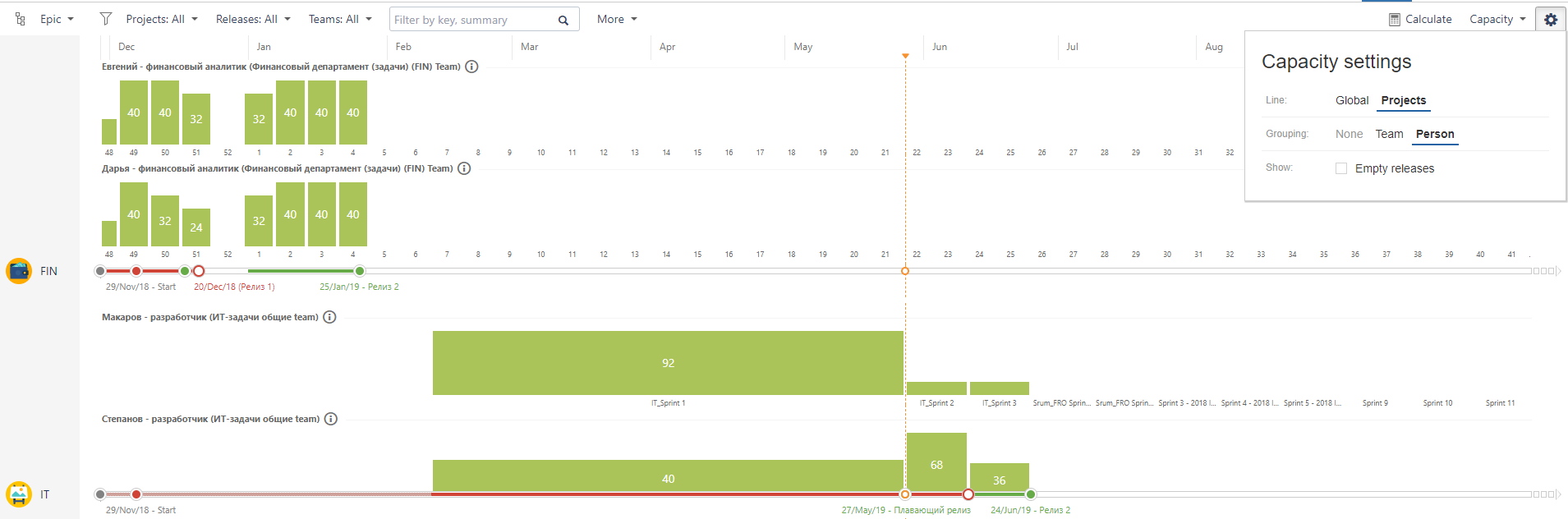Click the Calculate button
This screenshot has height=519, width=1568.
point(1420,19)
